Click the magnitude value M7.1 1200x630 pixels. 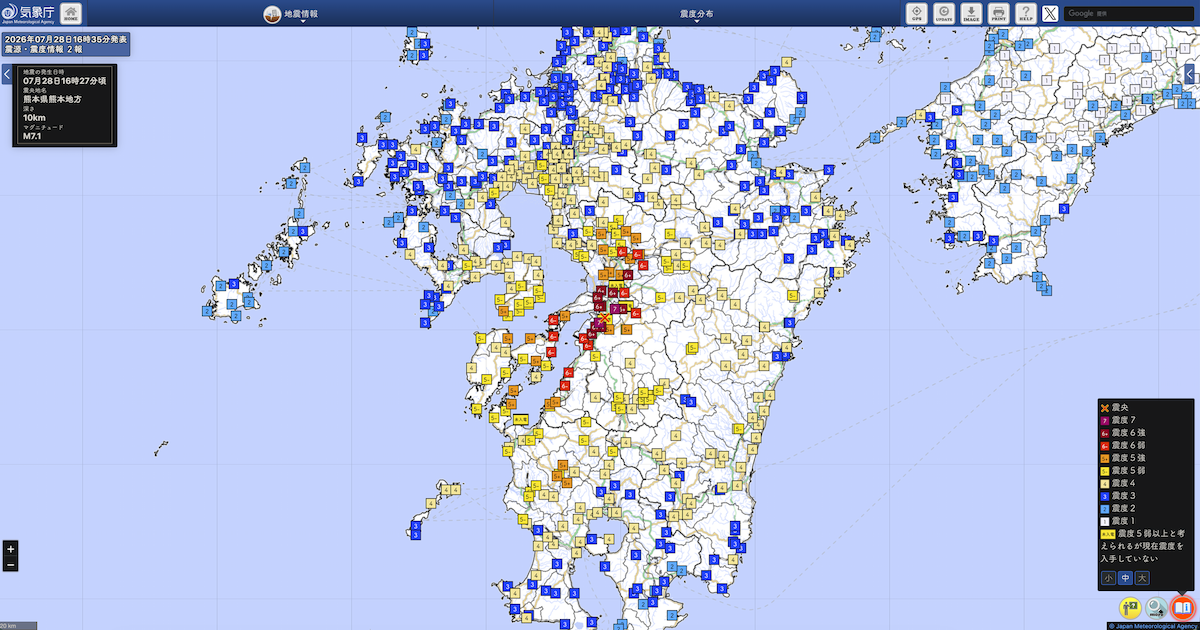click(32, 137)
